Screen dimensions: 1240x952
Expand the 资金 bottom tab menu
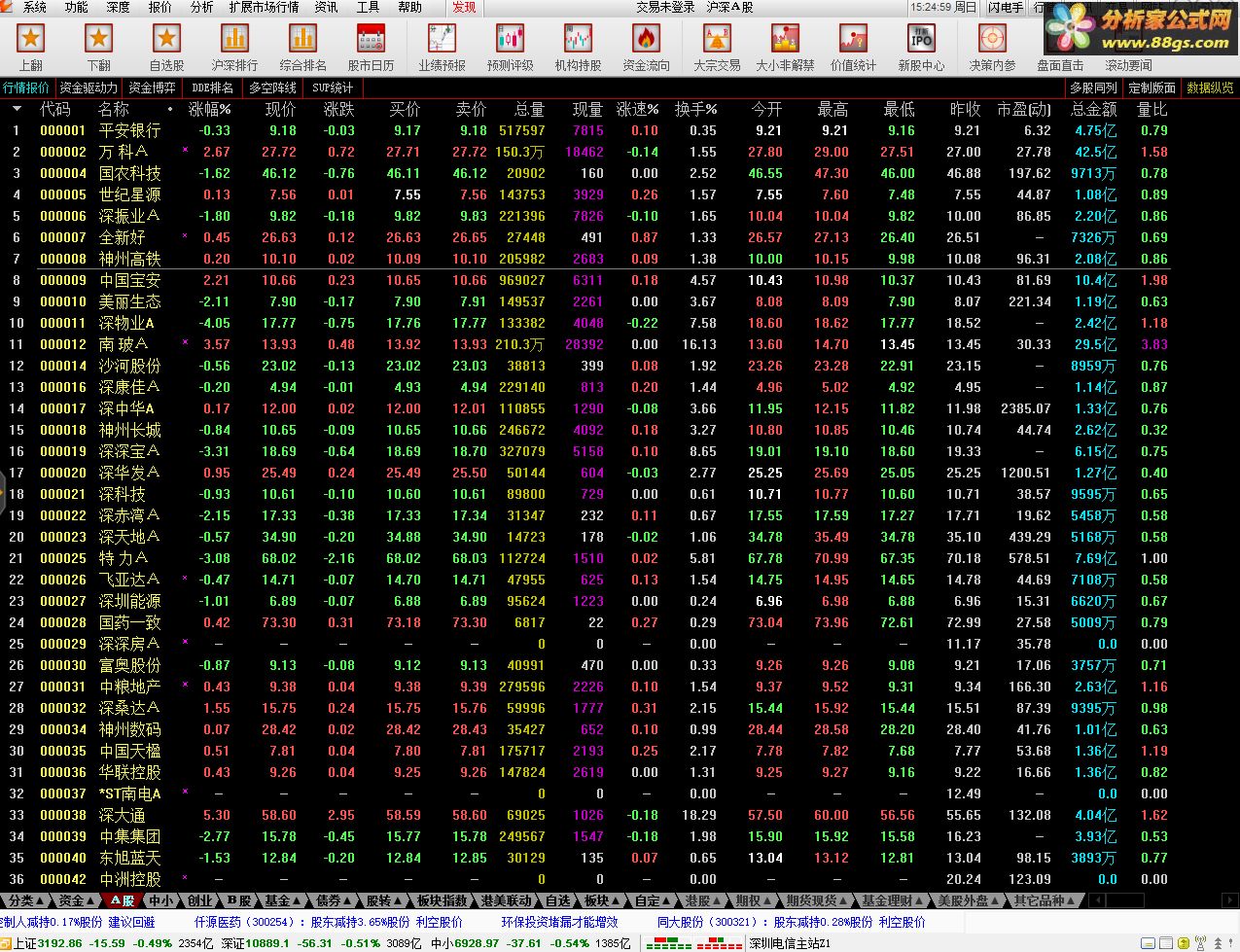click(76, 900)
